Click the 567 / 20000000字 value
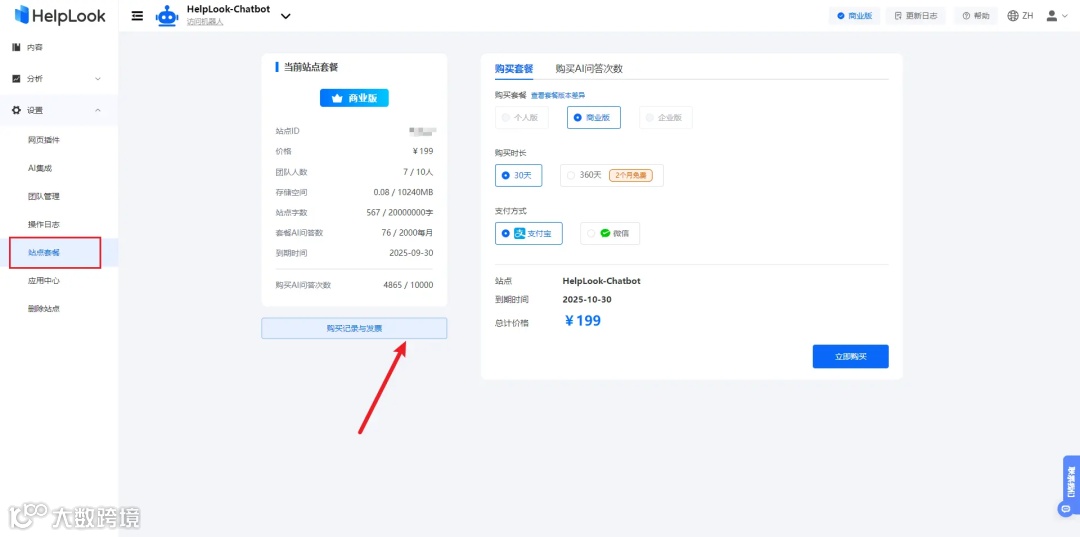Viewport: 1080px width, 537px height. click(x=399, y=212)
